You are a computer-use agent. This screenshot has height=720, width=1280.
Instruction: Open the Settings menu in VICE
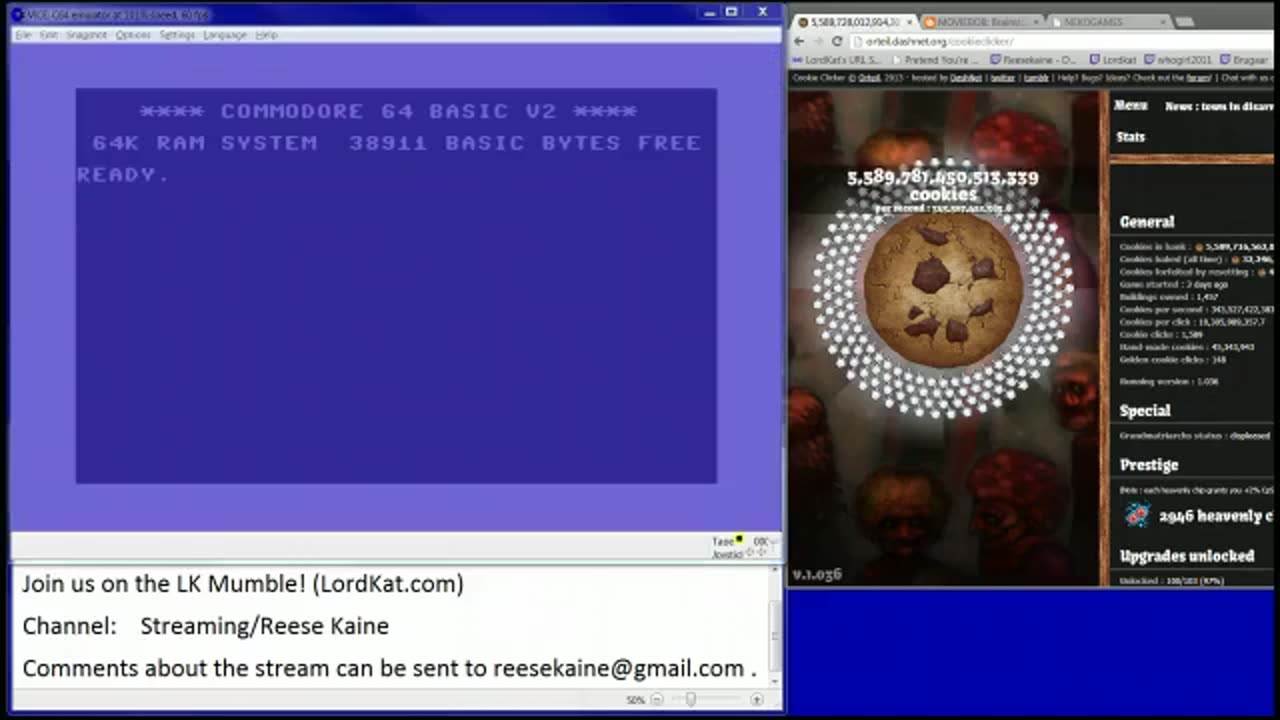click(x=177, y=35)
